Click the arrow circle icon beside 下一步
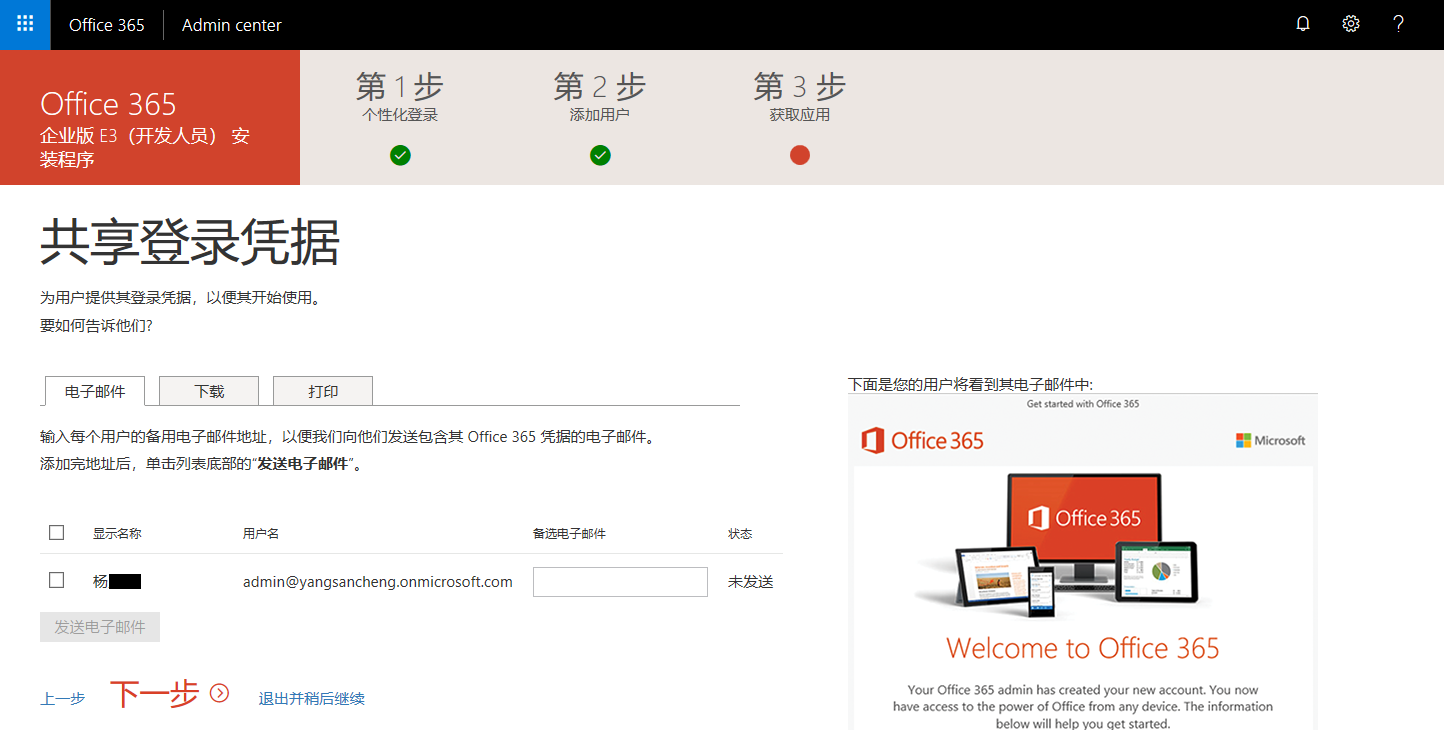 pyautogui.click(x=220, y=693)
